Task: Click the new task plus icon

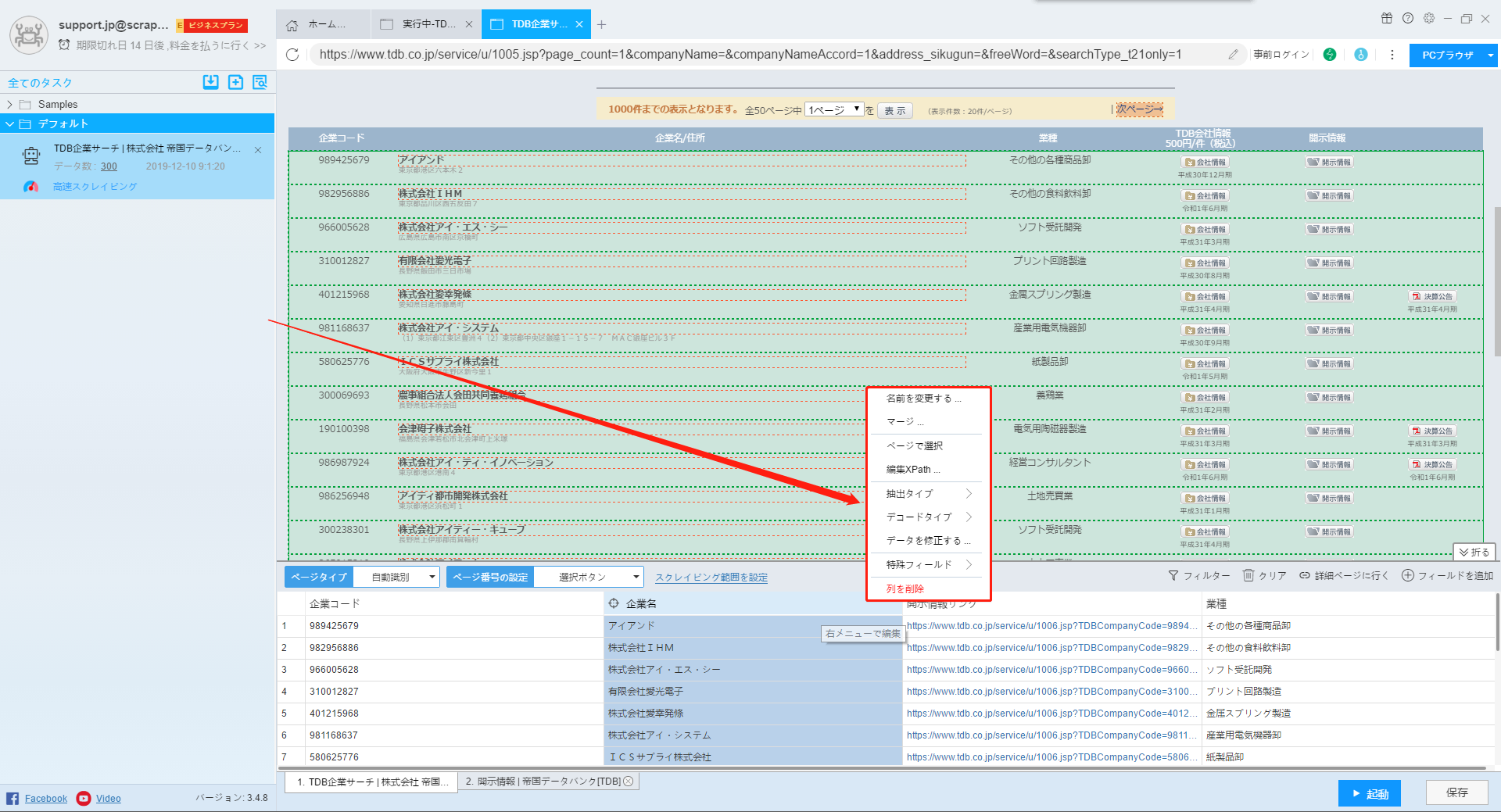Action: (x=235, y=82)
